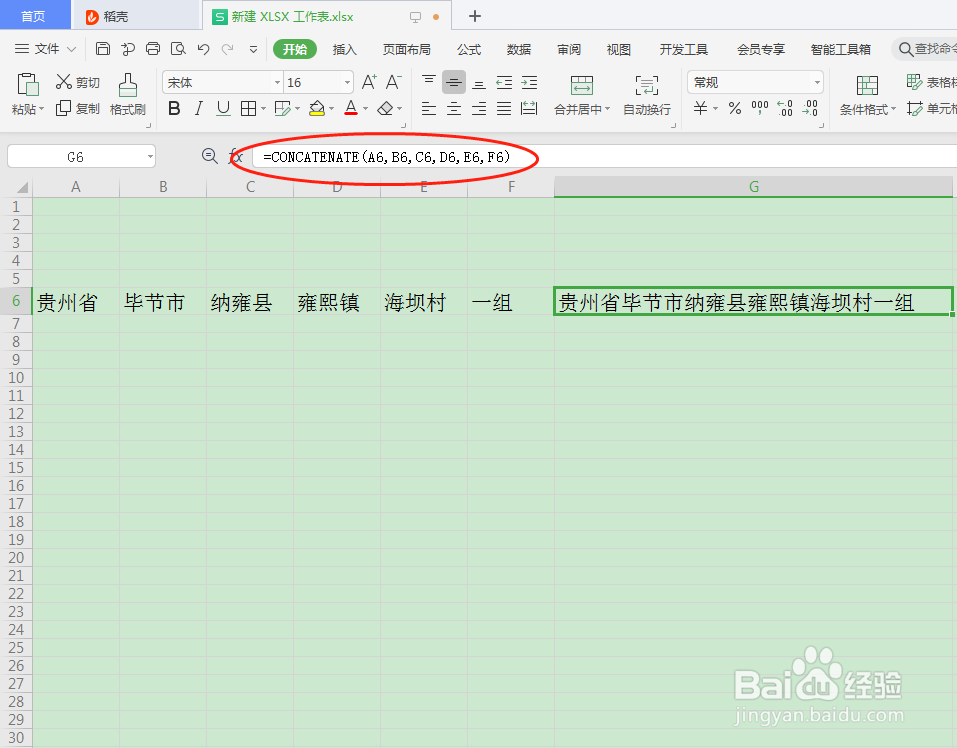Open 条件格式 conditional formatting
Screen dimensions: 957x748
[x=866, y=108]
